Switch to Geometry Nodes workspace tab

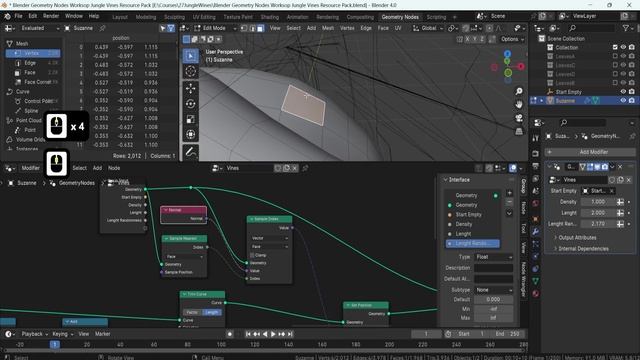(400, 17)
